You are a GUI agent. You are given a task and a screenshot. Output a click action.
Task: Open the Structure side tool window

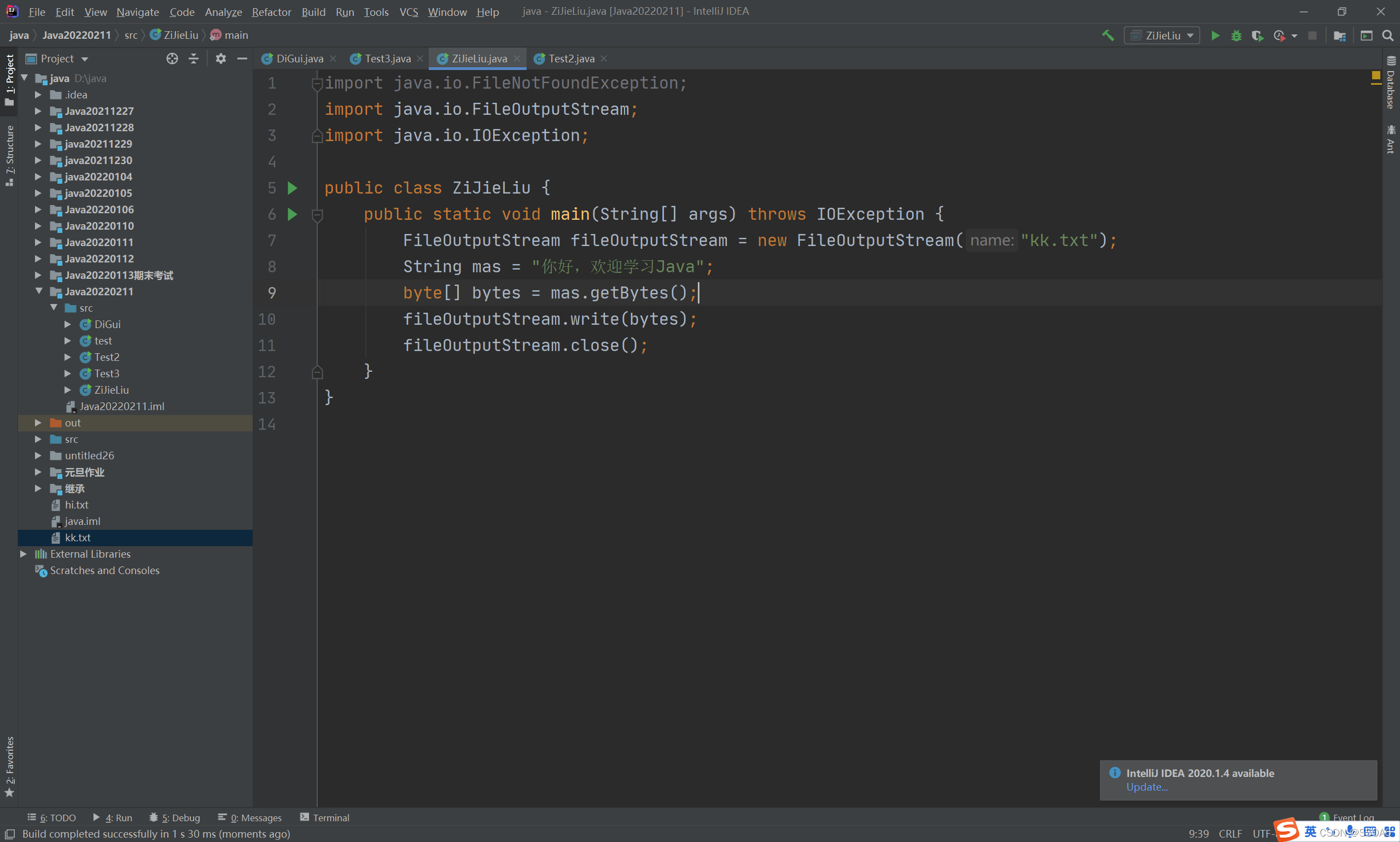click(9, 156)
